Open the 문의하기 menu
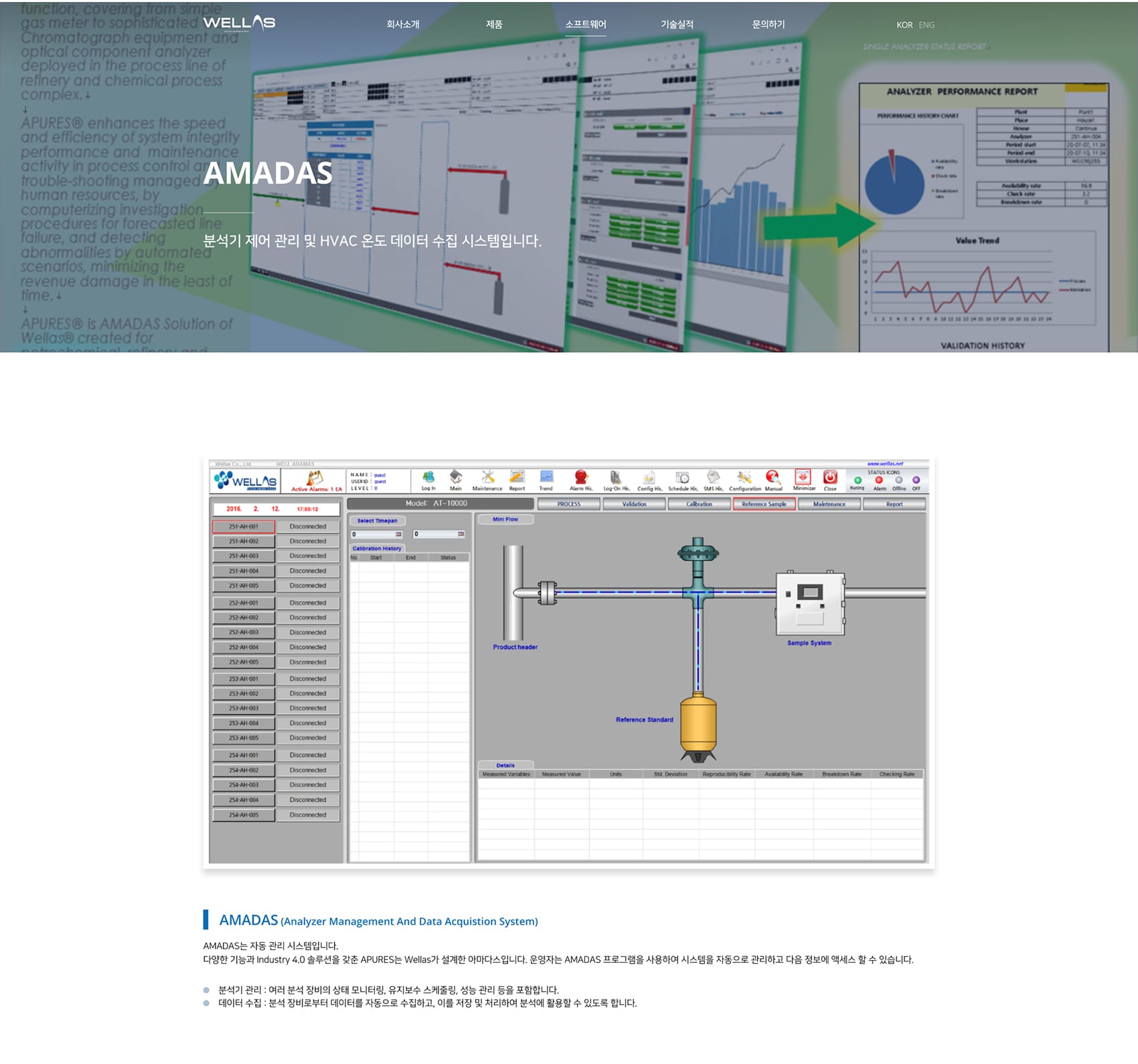1138x1064 pixels. pyautogui.click(x=768, y=25)
